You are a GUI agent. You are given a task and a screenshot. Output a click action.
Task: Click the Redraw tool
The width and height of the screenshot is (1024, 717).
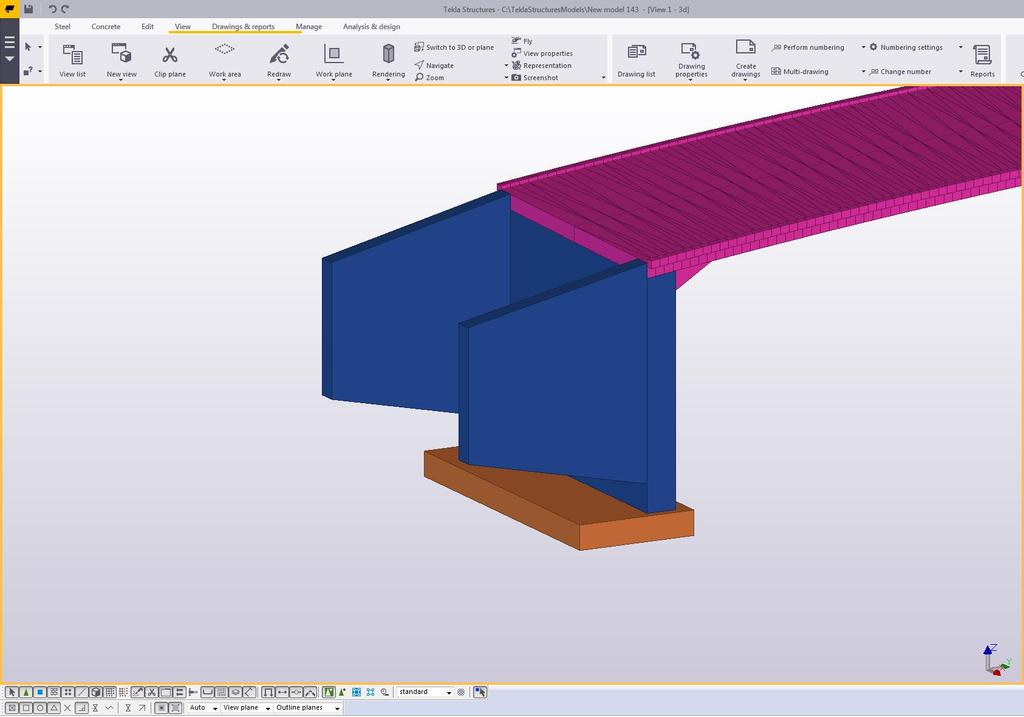pos(279,60)
